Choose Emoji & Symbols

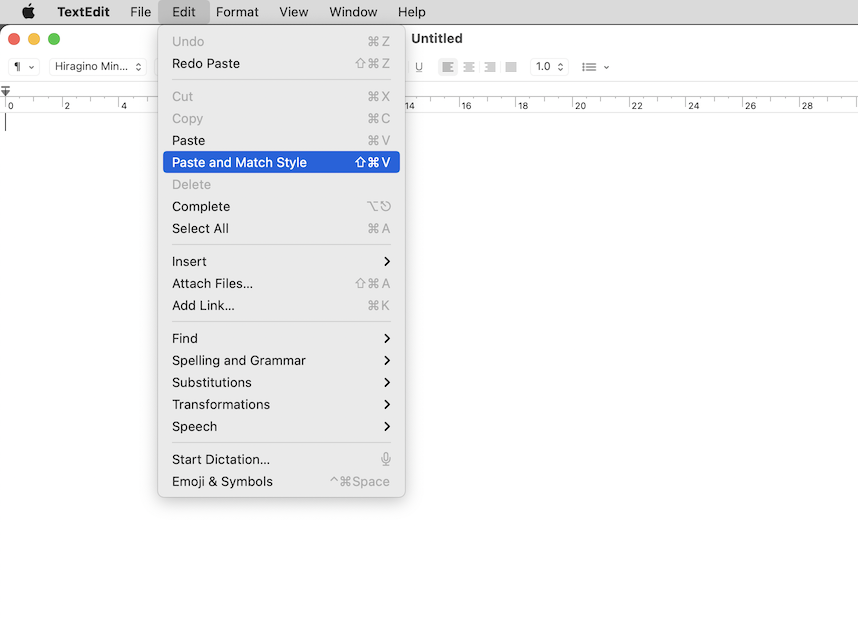click(x=281, y=482)
